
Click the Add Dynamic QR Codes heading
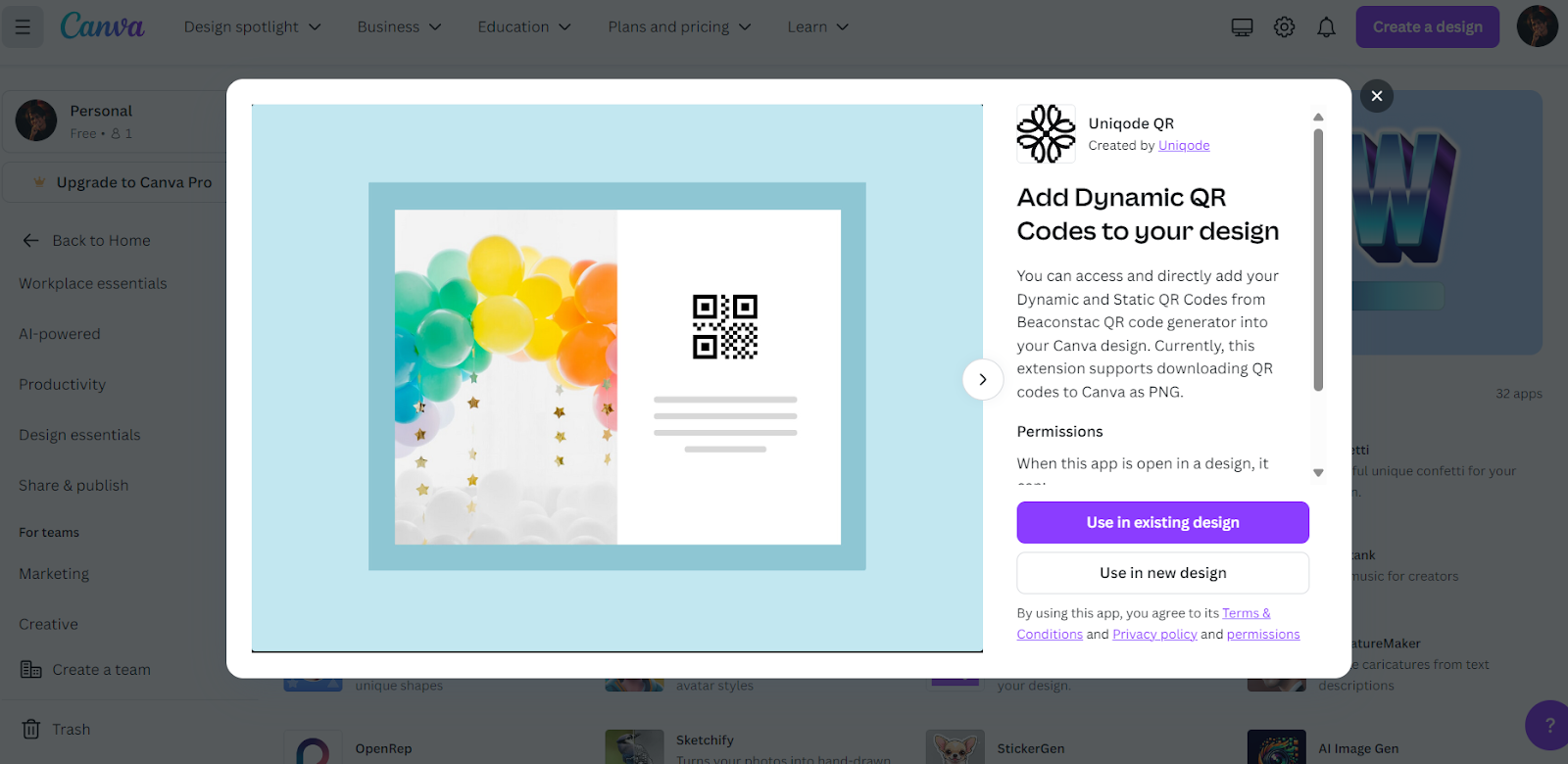[1148, 214]
